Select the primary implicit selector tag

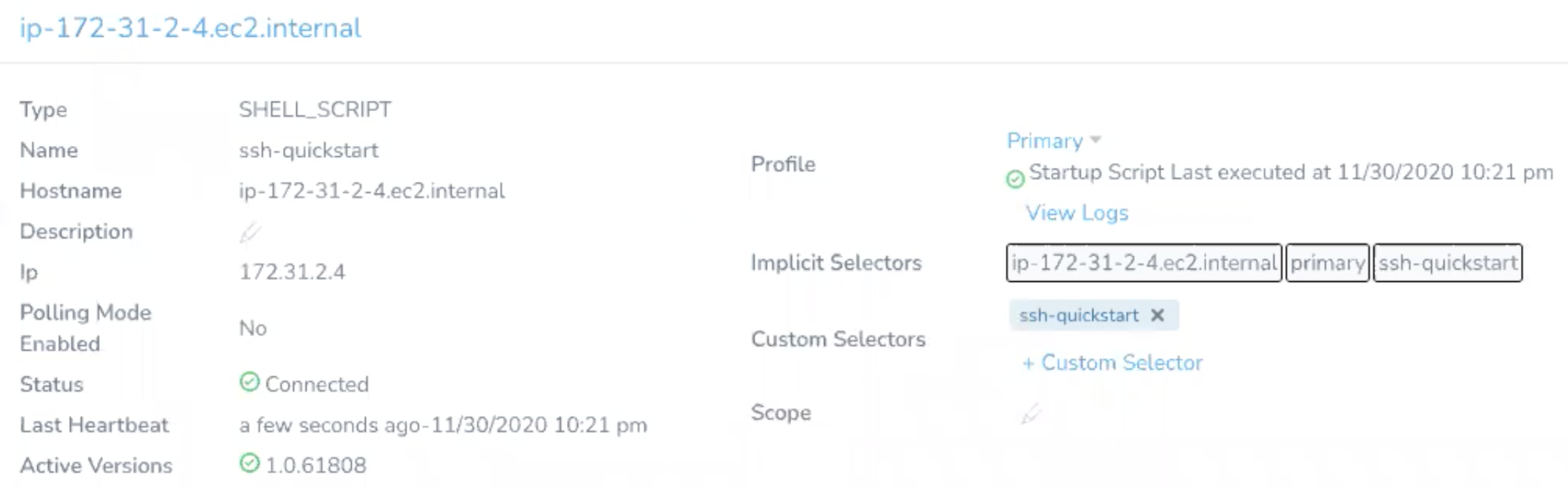point(1327,263)
